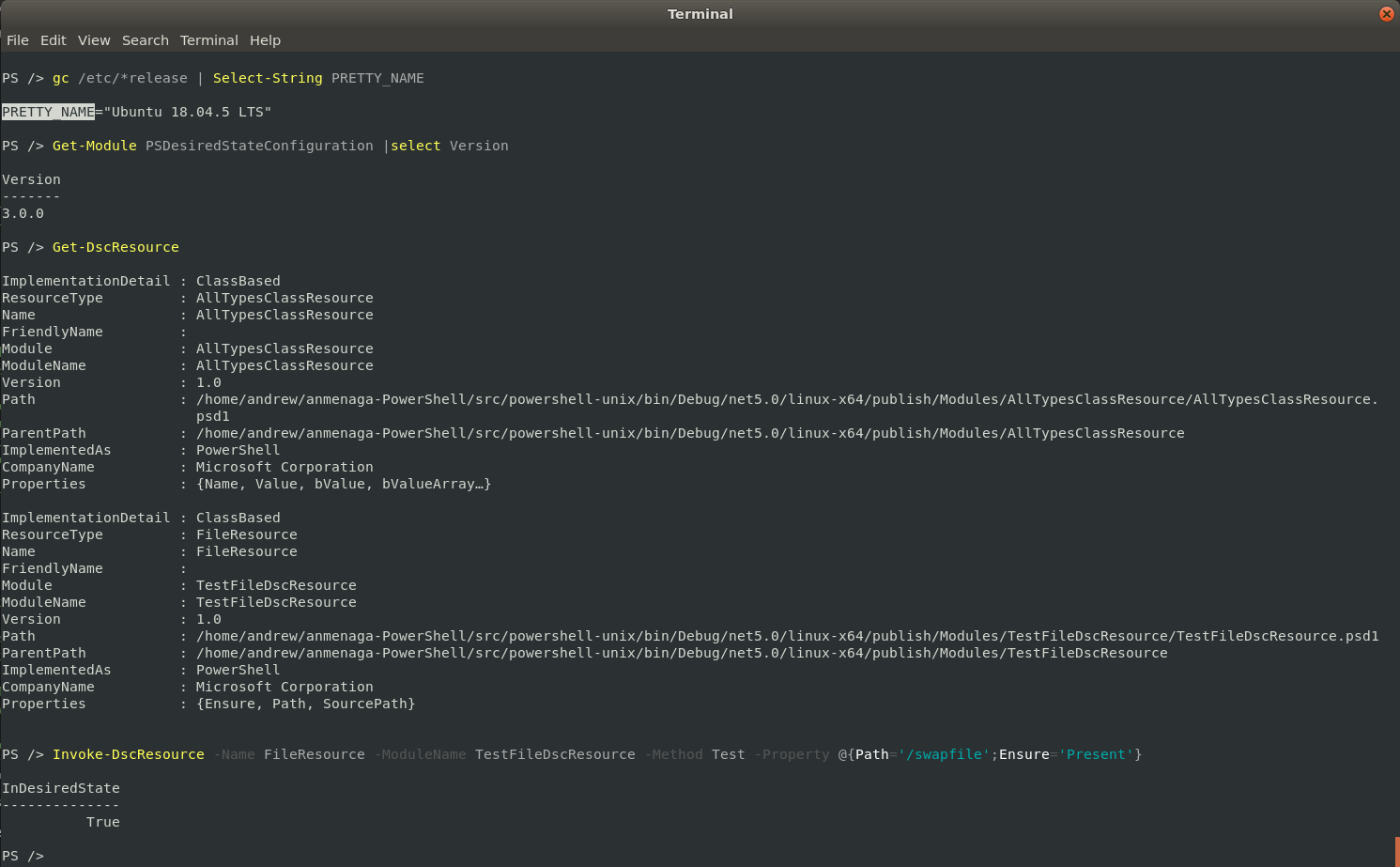This screenshot has height=867, width=1400.
Task: Open the Search menu
Action: (x=145, y=40)
